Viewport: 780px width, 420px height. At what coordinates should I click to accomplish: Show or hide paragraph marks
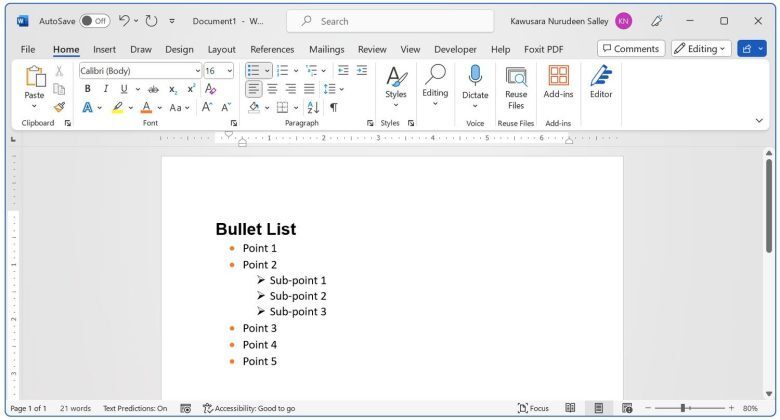coord(334,107)
